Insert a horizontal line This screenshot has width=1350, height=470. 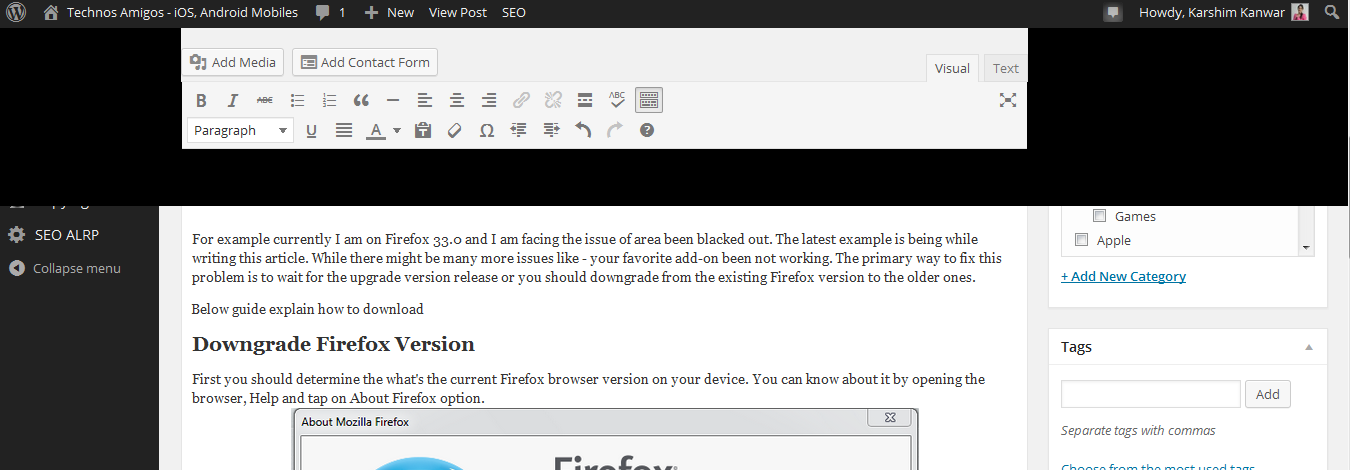(393, 100)
